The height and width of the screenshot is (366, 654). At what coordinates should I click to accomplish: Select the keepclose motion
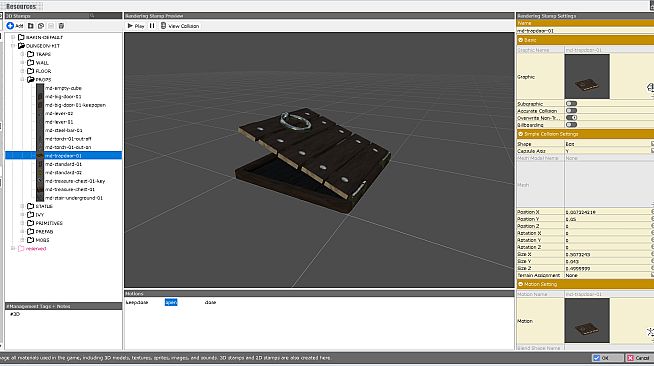[x=137, y=302]
